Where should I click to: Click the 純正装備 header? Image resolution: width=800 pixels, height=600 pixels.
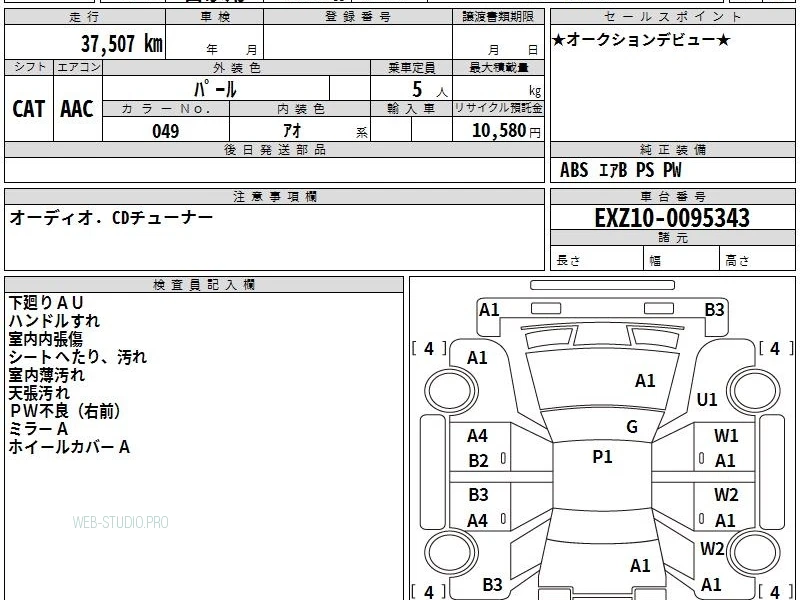pyautogui.click(x=672, y=150)
